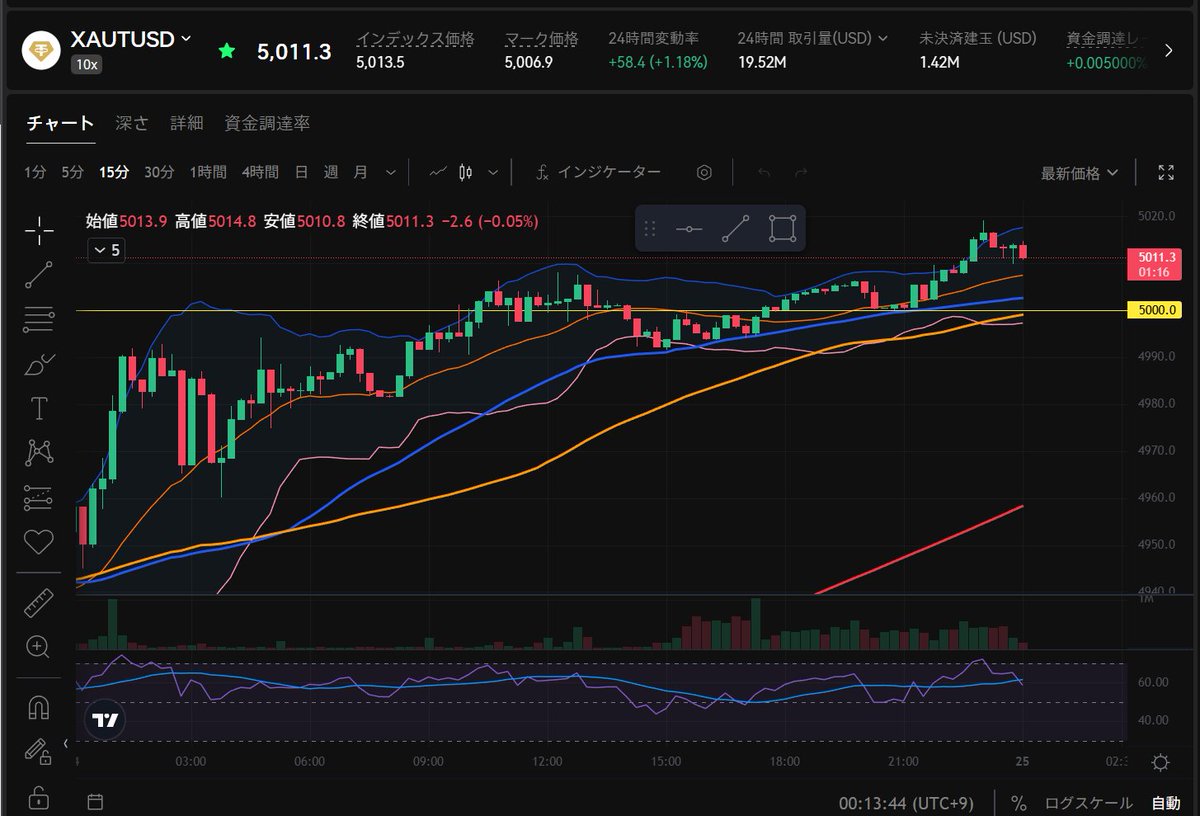
Task: Open the go-to-date calendar icon
Action: coord(95,801)
